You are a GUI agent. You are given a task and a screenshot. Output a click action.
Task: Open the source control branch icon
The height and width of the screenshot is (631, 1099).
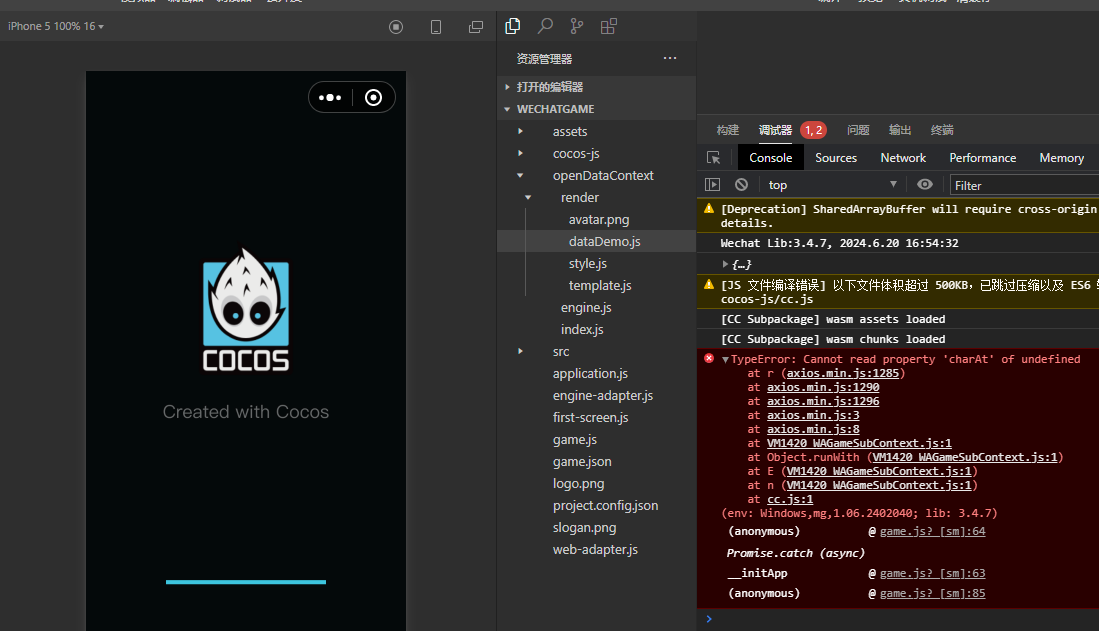(x=577, y=26)
